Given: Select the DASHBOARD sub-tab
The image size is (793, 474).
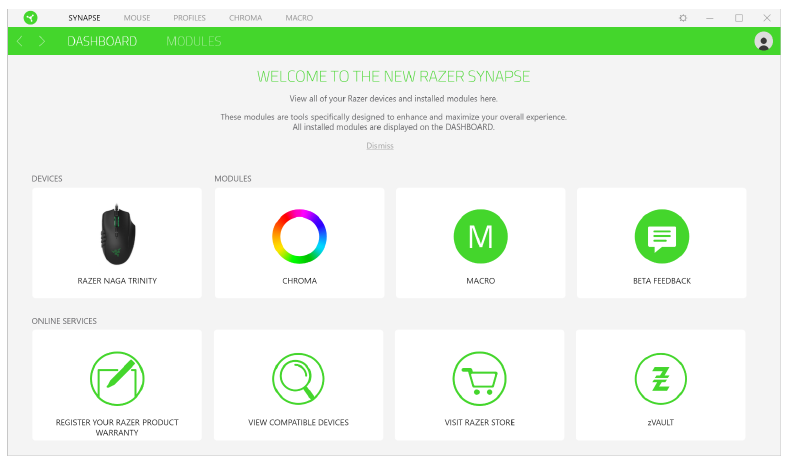Looking at the screenshot, I should [102, 41].
